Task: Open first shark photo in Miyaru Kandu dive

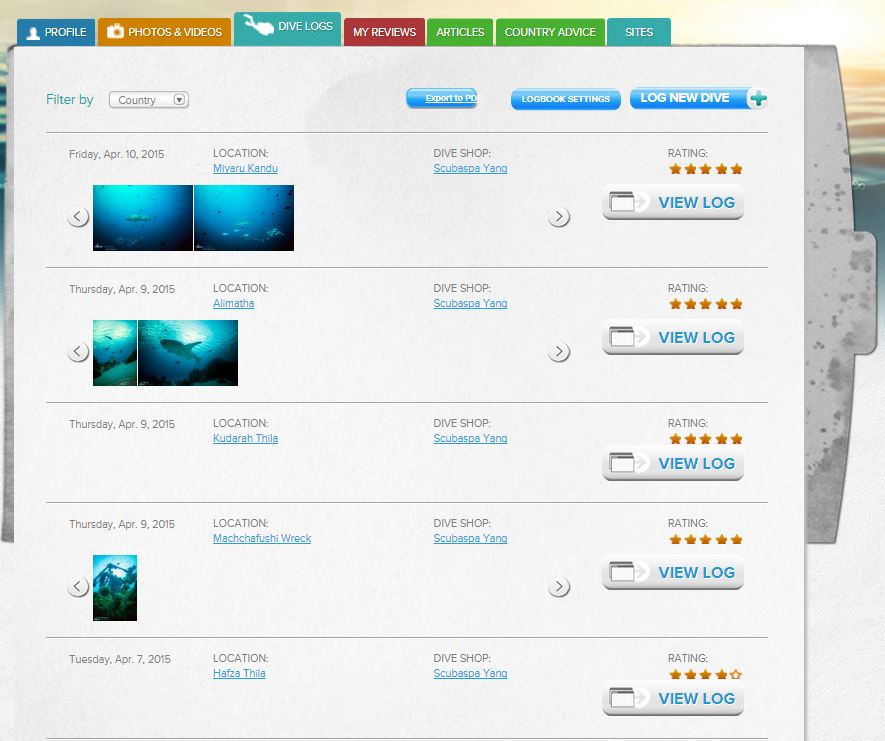Action: pyautogui.click(x=143, y=218)
